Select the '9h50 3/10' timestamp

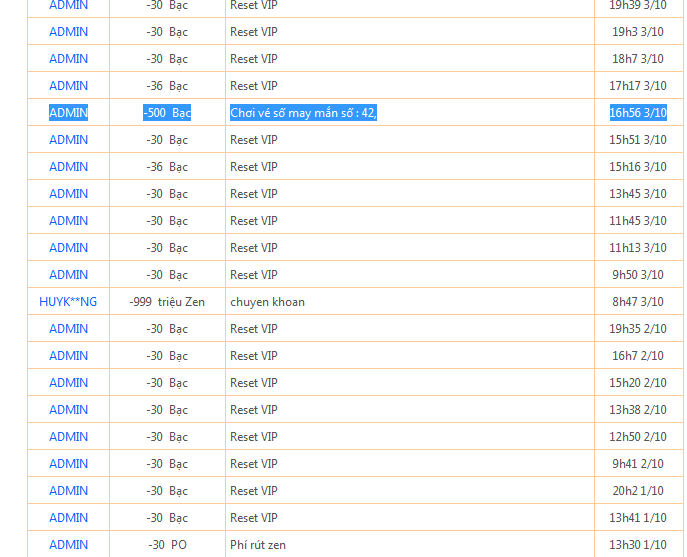click(x=638, y=275)
